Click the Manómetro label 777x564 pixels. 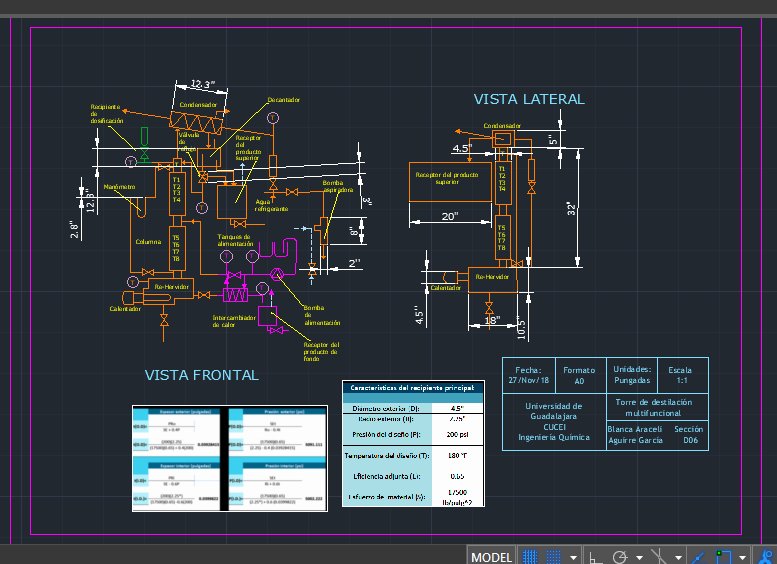[x=119, y=187]
